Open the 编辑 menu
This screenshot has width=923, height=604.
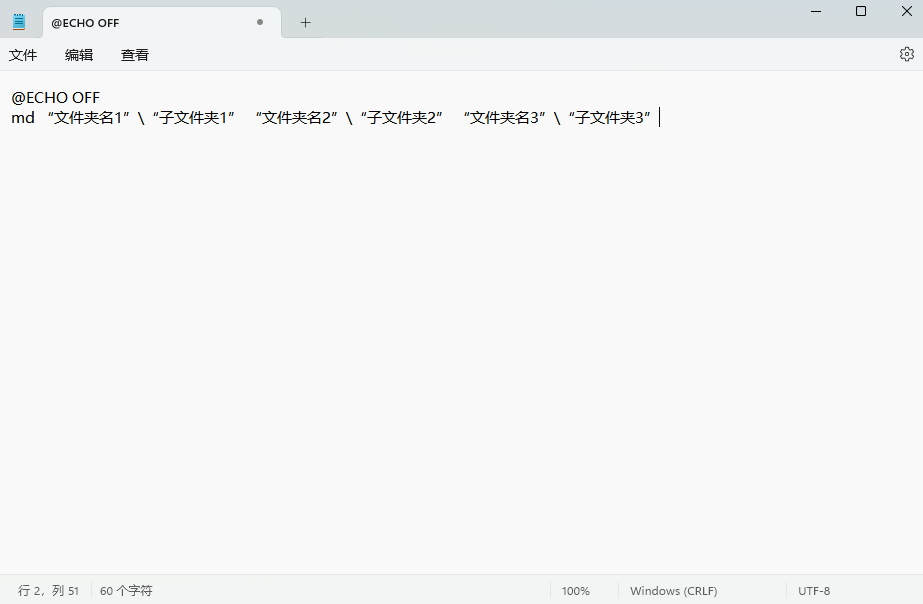[79, 55]
